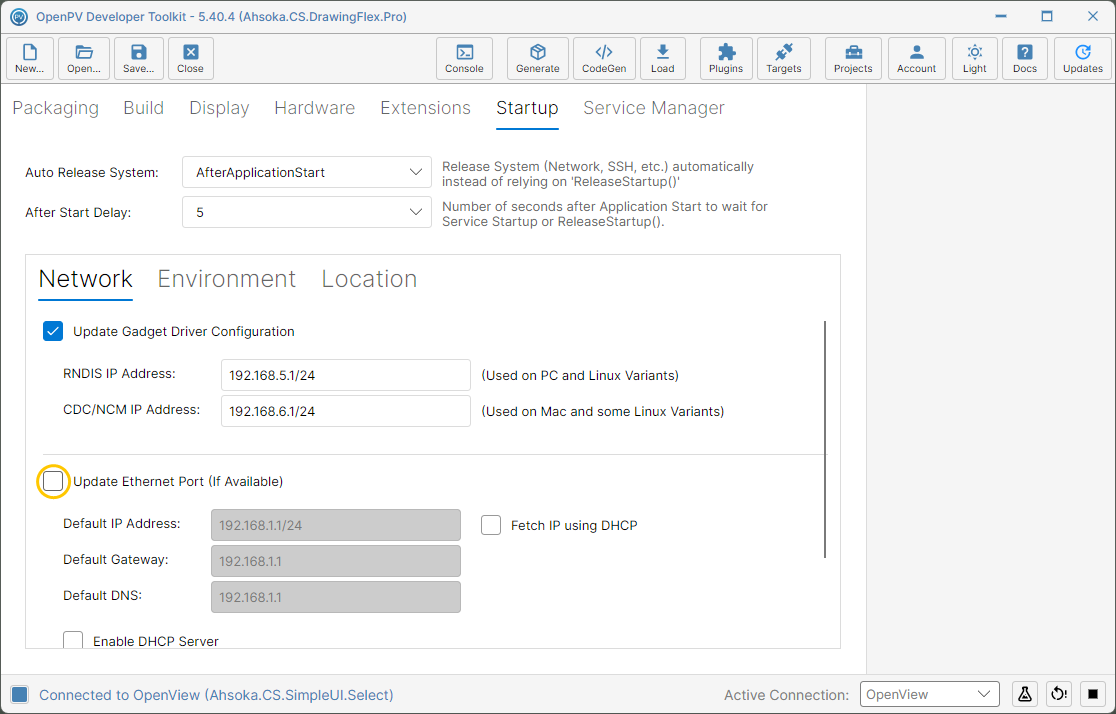Switch to the Packaging tab
1116x714 pixels.
coord(56,108)
